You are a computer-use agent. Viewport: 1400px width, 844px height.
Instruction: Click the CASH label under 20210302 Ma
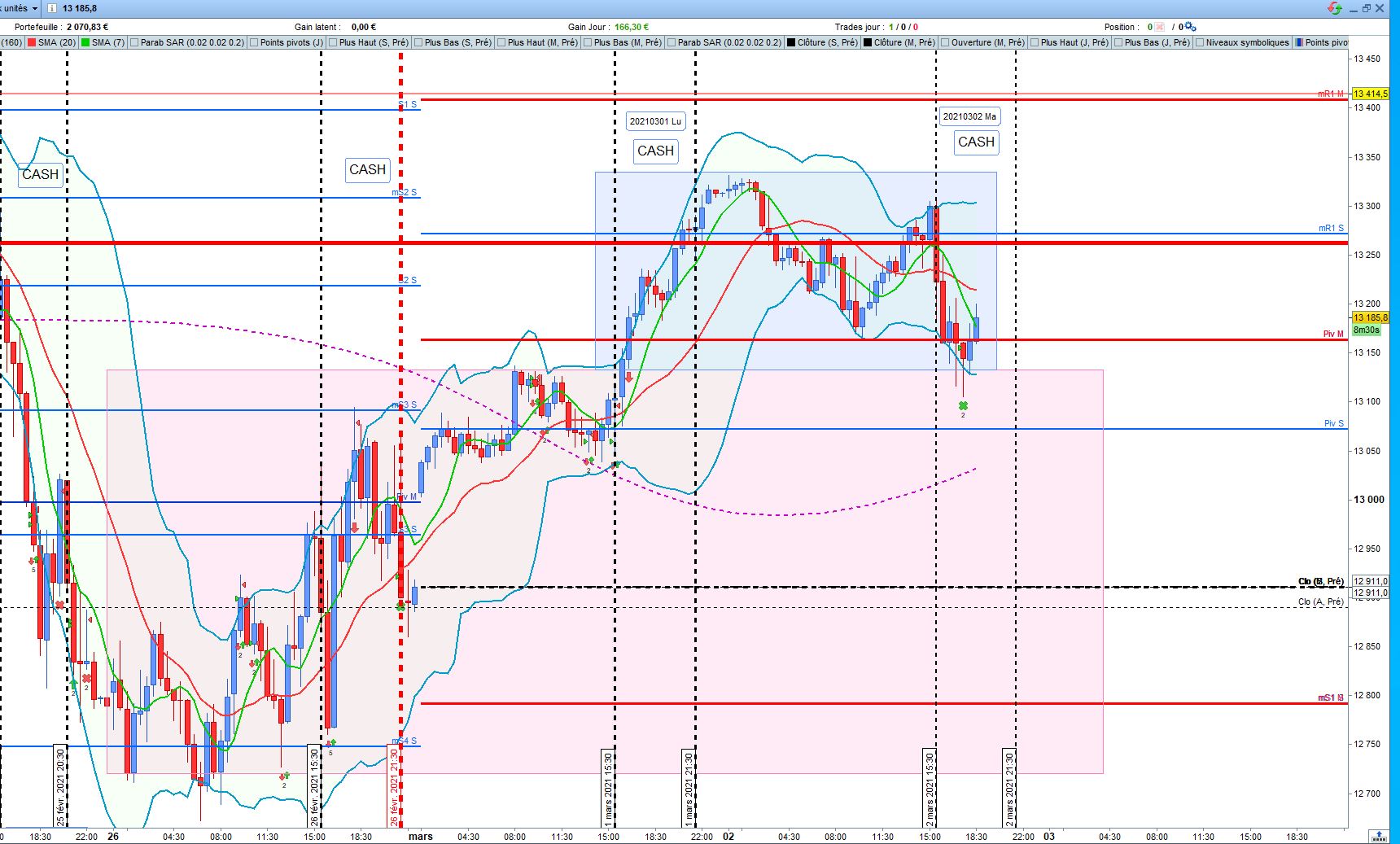tap(976, 142)
